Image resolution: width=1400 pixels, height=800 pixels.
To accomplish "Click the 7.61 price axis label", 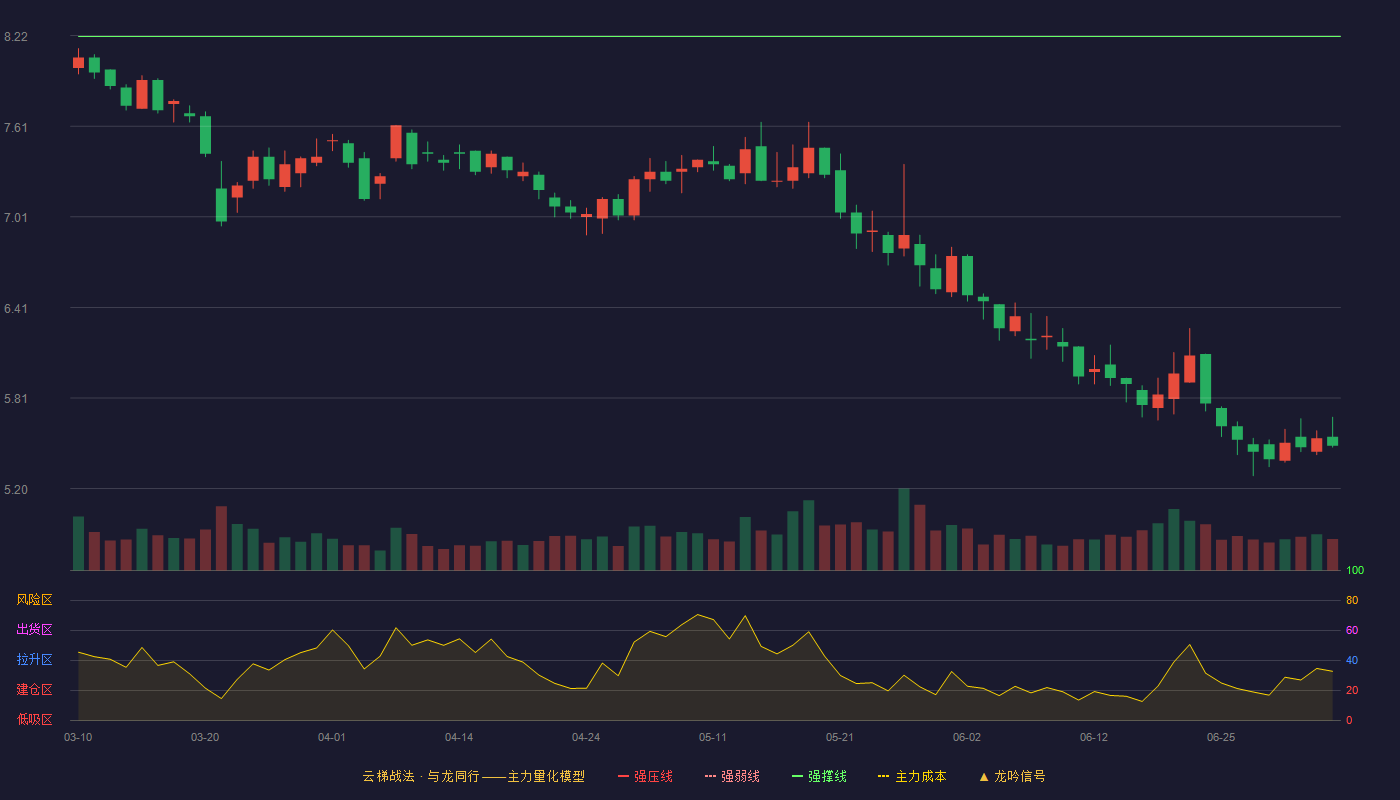I will point(16,127).
